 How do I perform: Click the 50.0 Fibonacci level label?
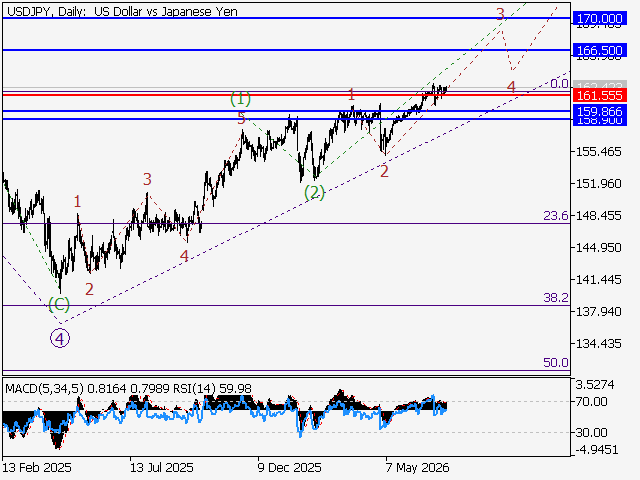(556, 362)
